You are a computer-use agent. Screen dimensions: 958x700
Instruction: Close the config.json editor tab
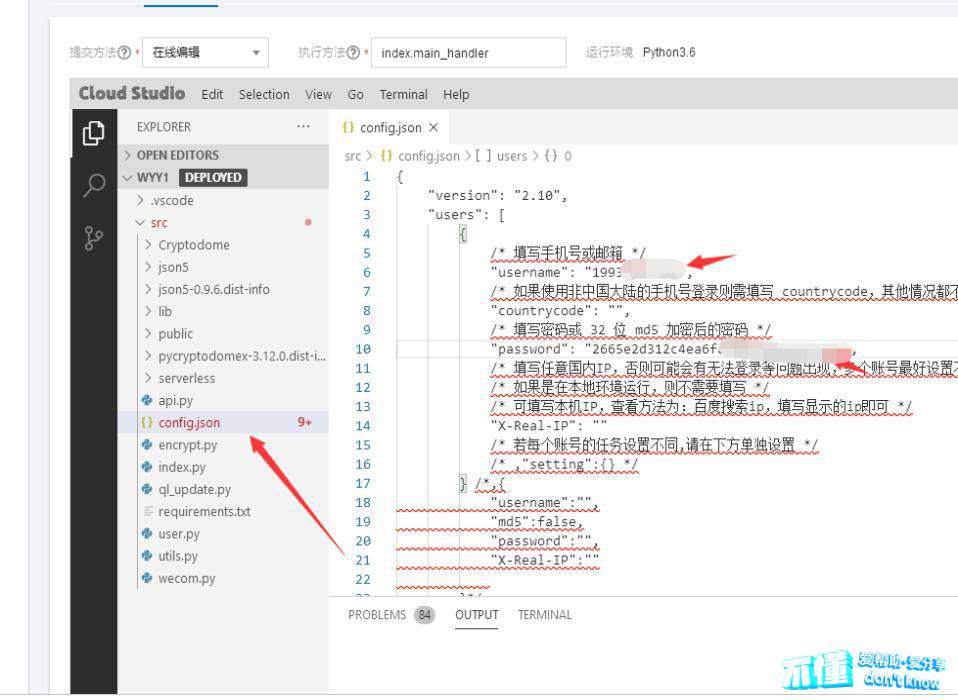click(x=434, y=127)
